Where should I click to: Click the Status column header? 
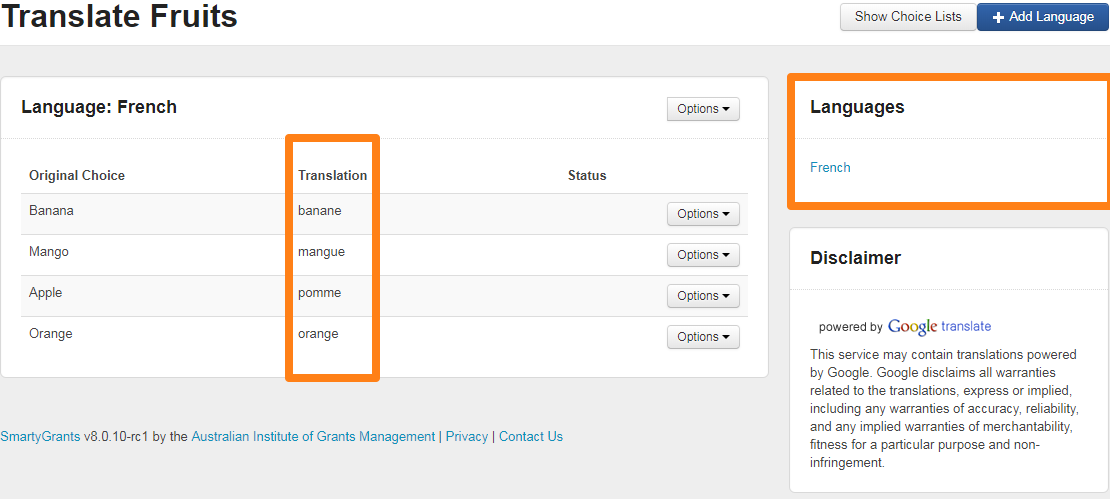(x=587, y=176)
